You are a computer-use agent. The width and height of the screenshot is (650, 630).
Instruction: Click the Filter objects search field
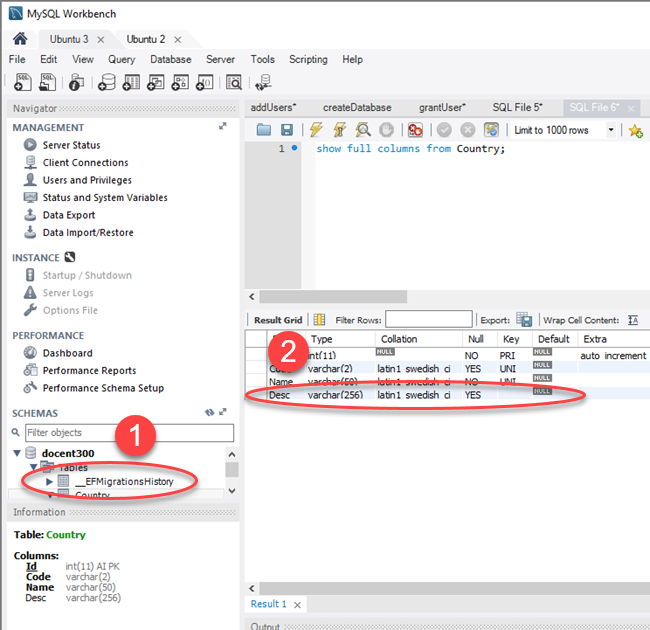click(x=128, y=433)
